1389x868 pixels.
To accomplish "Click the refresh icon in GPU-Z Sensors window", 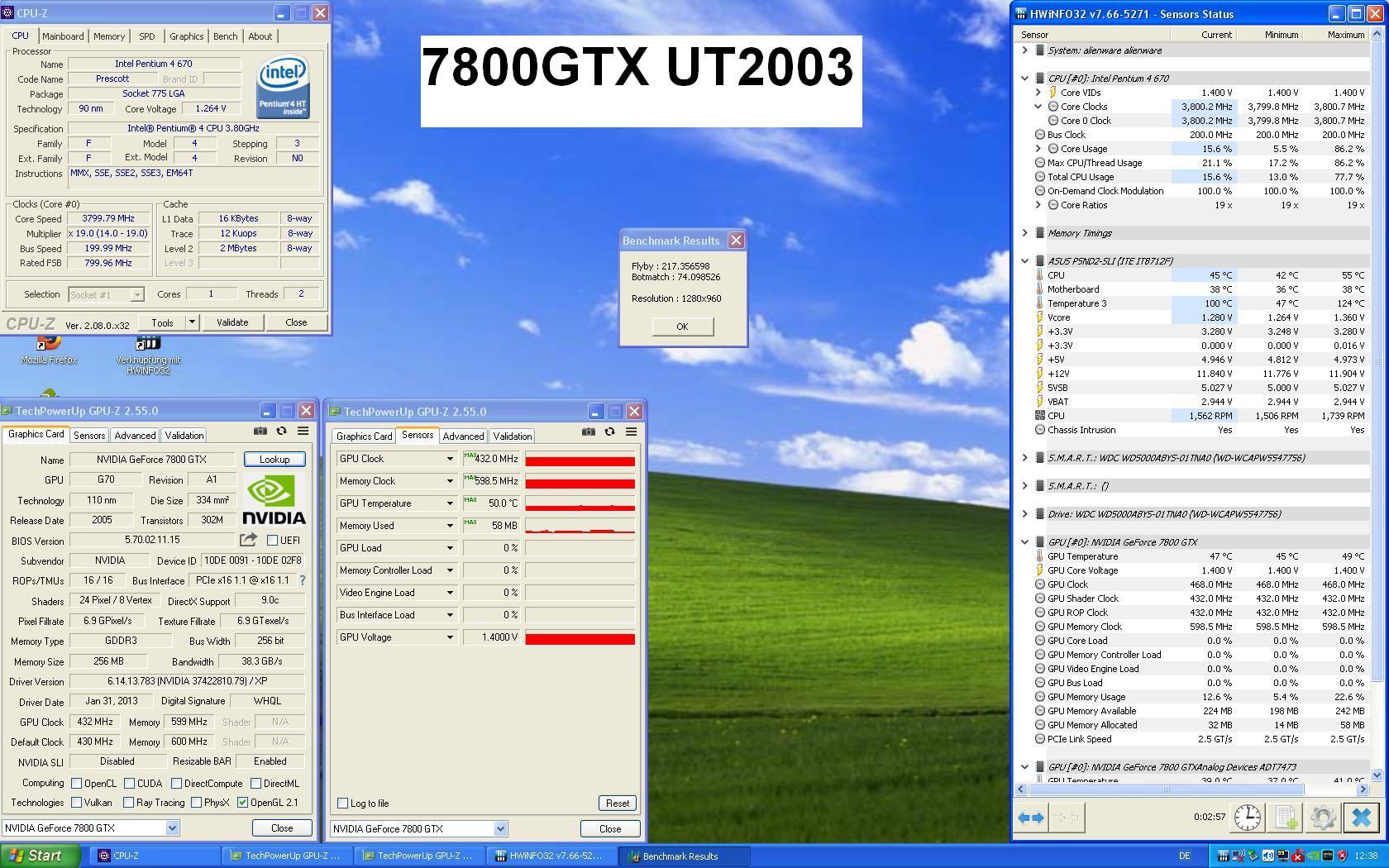I will click(609, 432).
